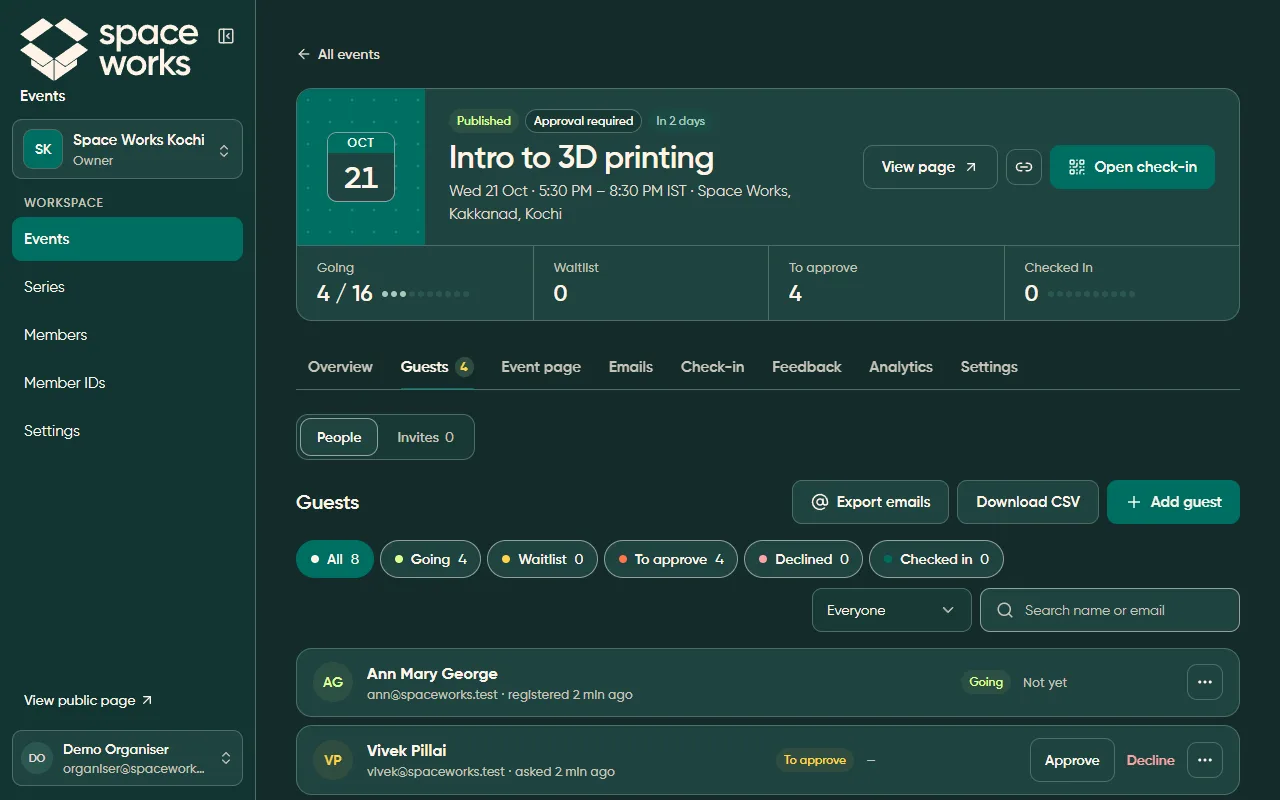Open the Overview tab
This screenshot has width=1280, height=800.
(x=340, y=367)
